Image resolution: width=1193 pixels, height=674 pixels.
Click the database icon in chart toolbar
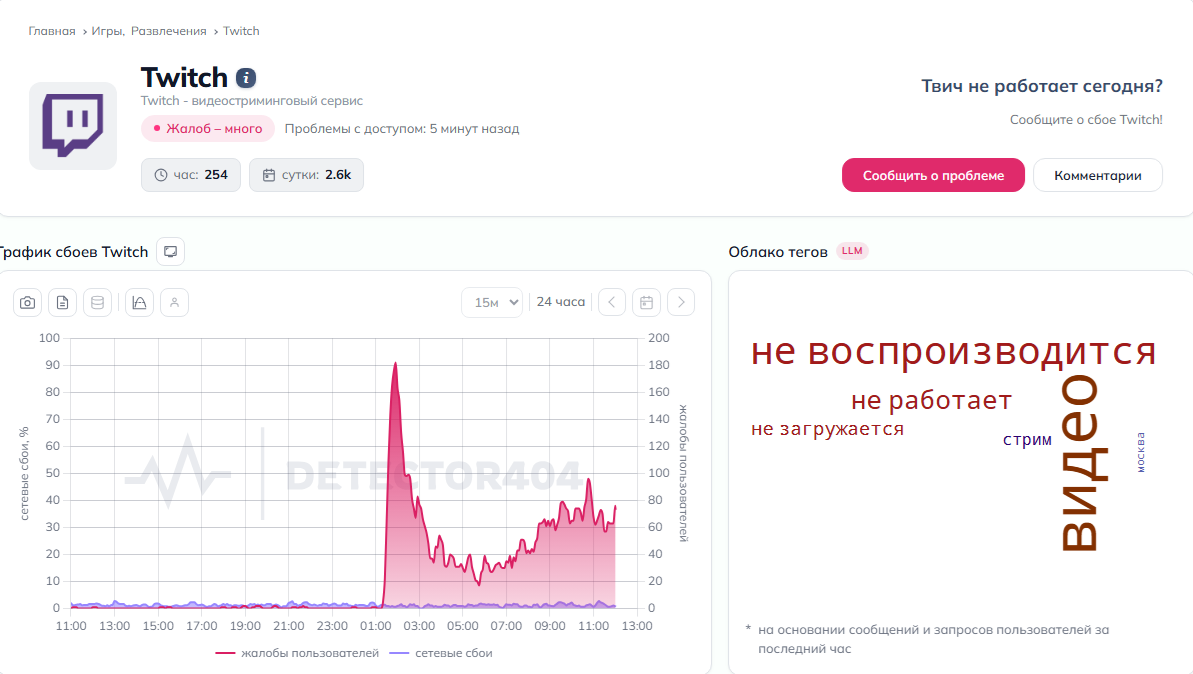pyautogui.click(x=97, y=303)
